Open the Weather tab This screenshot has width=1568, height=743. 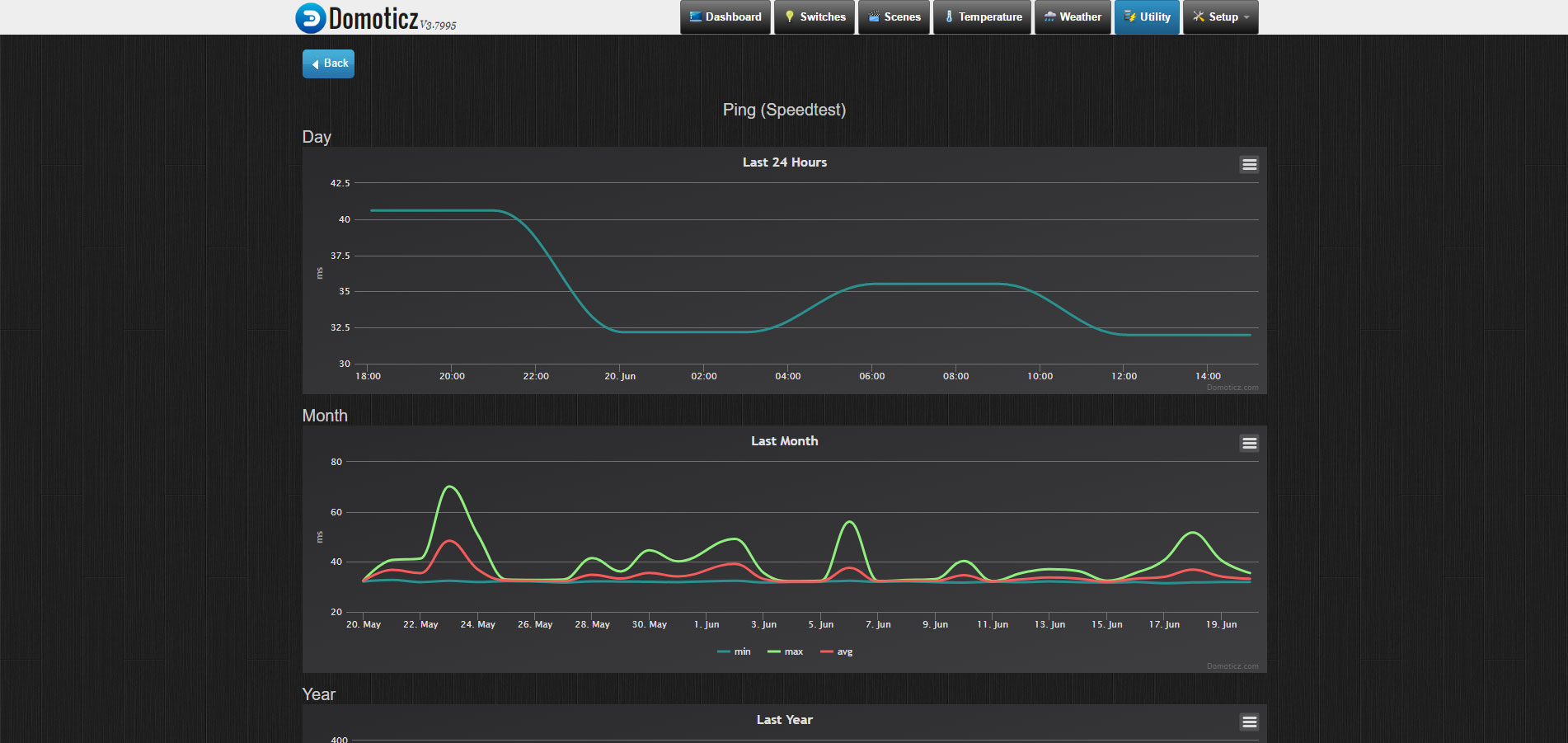click(1073, 16)
